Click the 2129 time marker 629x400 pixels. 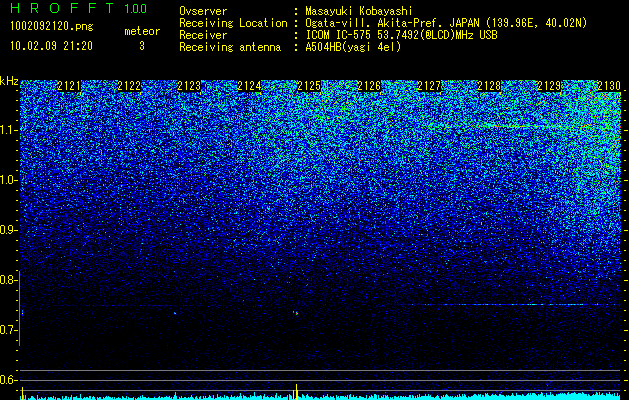tap(549, 86)
